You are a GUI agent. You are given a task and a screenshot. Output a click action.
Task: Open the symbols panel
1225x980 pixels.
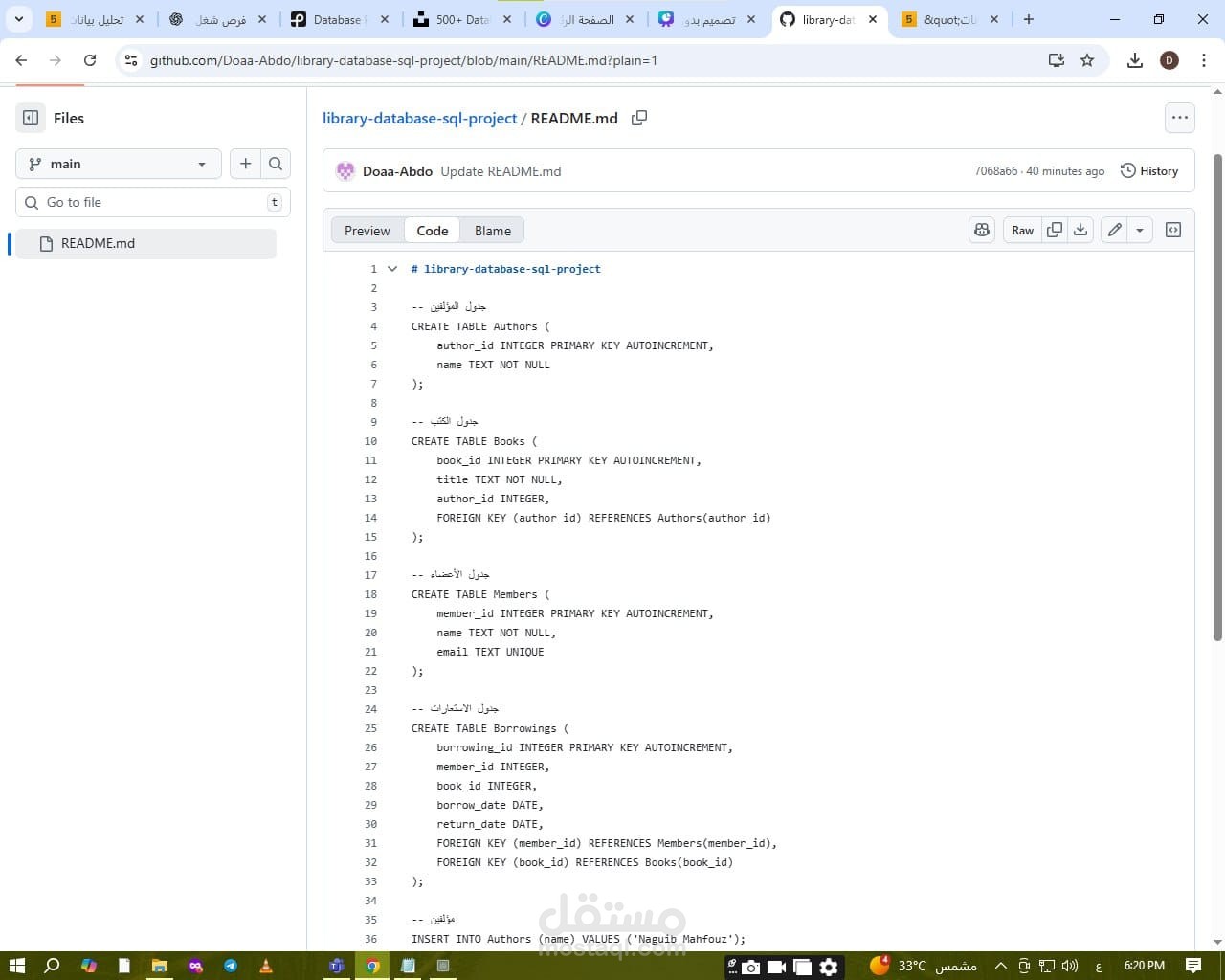click(1173, 230)
